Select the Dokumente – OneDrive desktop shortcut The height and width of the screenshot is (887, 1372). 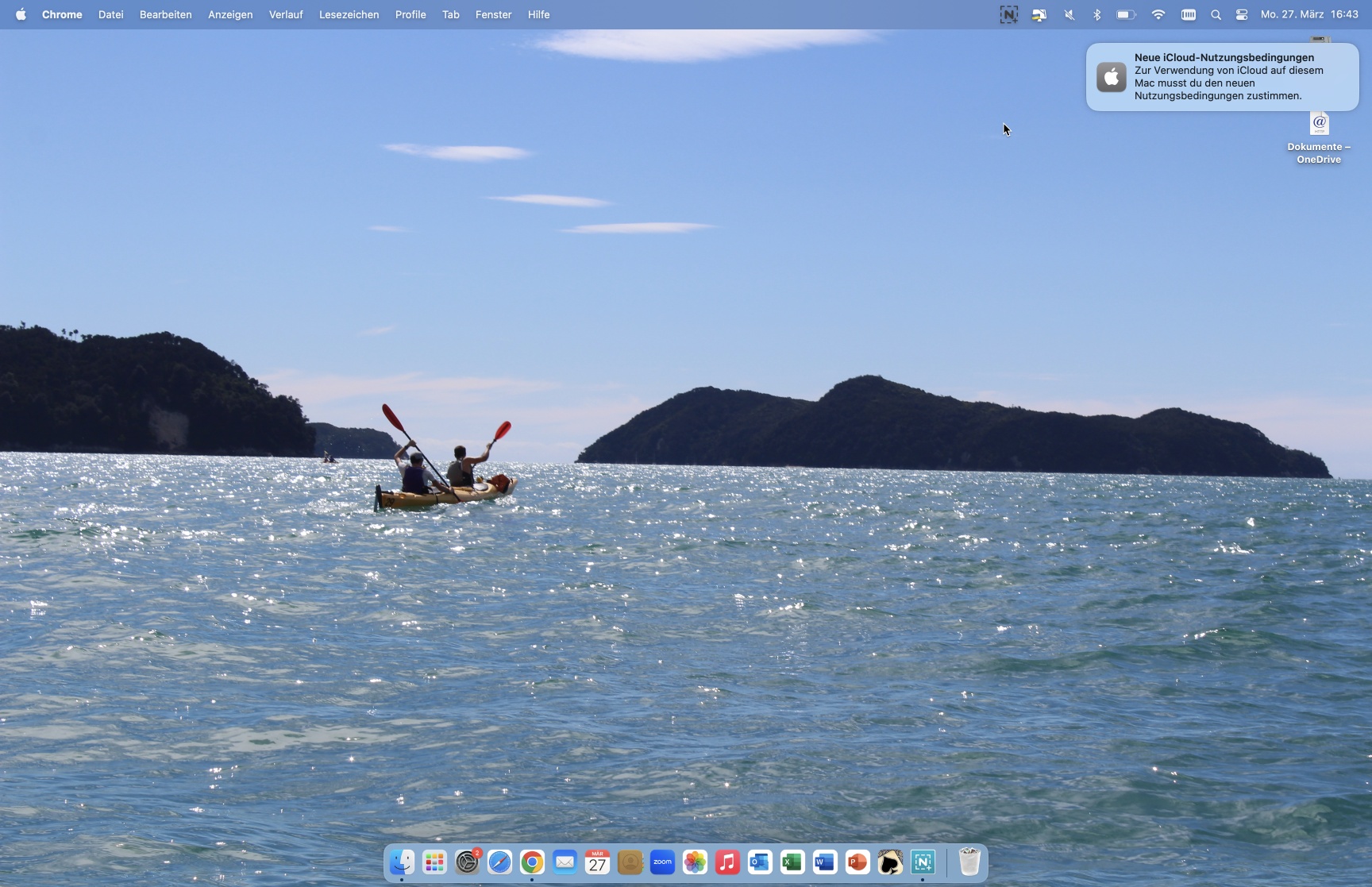pyautogui.click(x=1319, y=125)
